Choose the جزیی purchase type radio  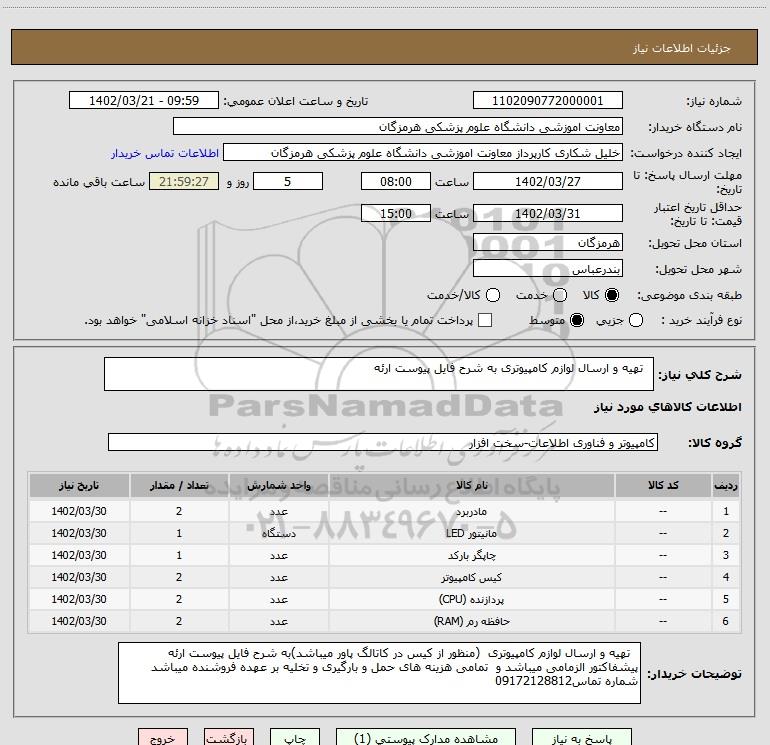point(635,321)
